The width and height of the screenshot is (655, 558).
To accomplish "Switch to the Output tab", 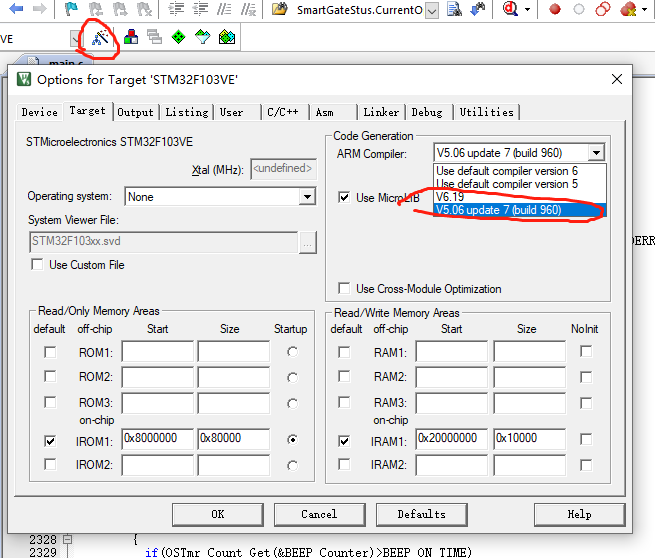I will point(135,112).
